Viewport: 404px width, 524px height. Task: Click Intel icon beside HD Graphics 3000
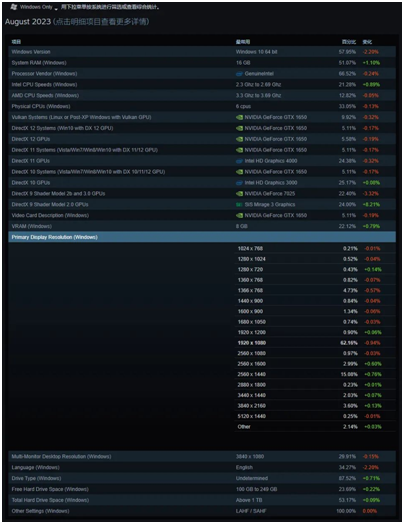[x=239, y=183]
